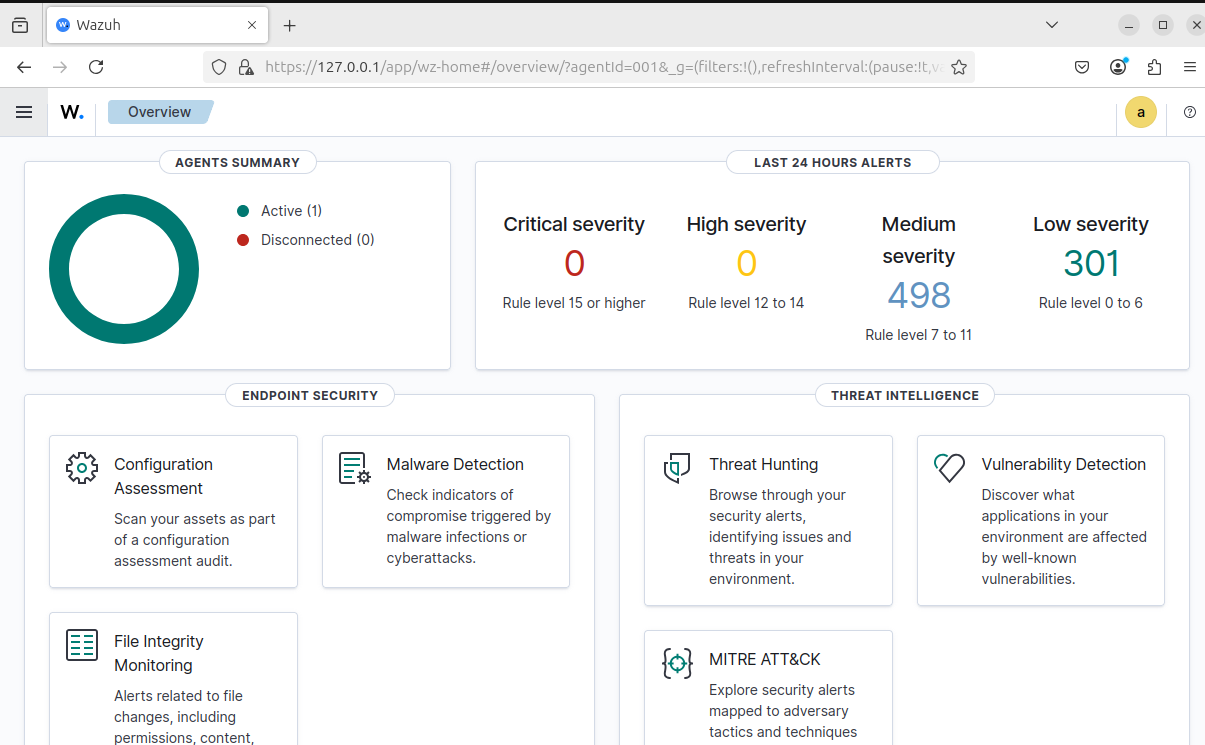Click the Malware Detection icon

click(x=355, y=468)
